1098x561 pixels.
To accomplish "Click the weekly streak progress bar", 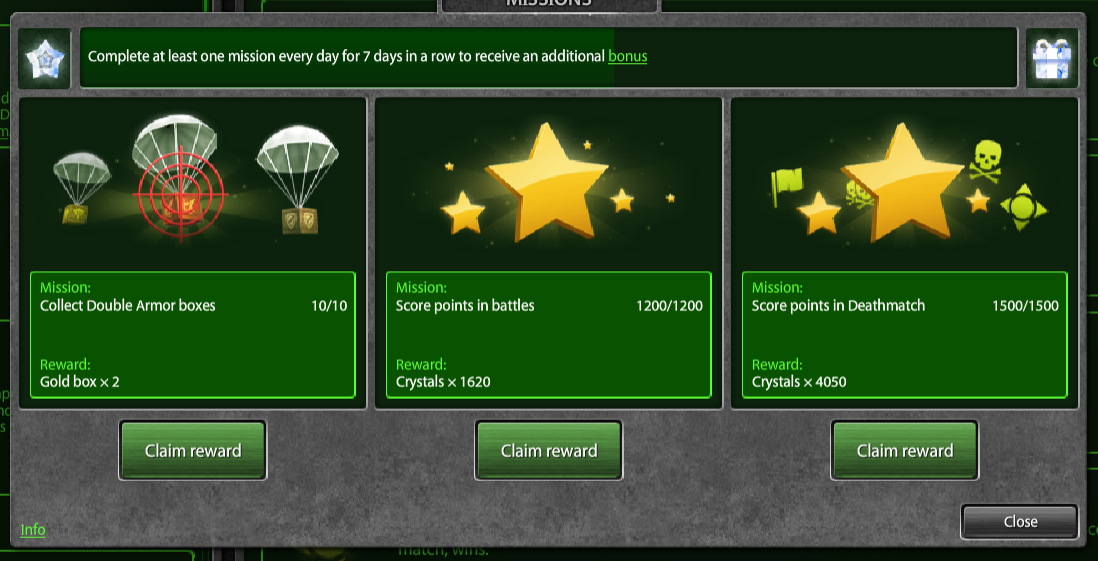I will [548, 57].
